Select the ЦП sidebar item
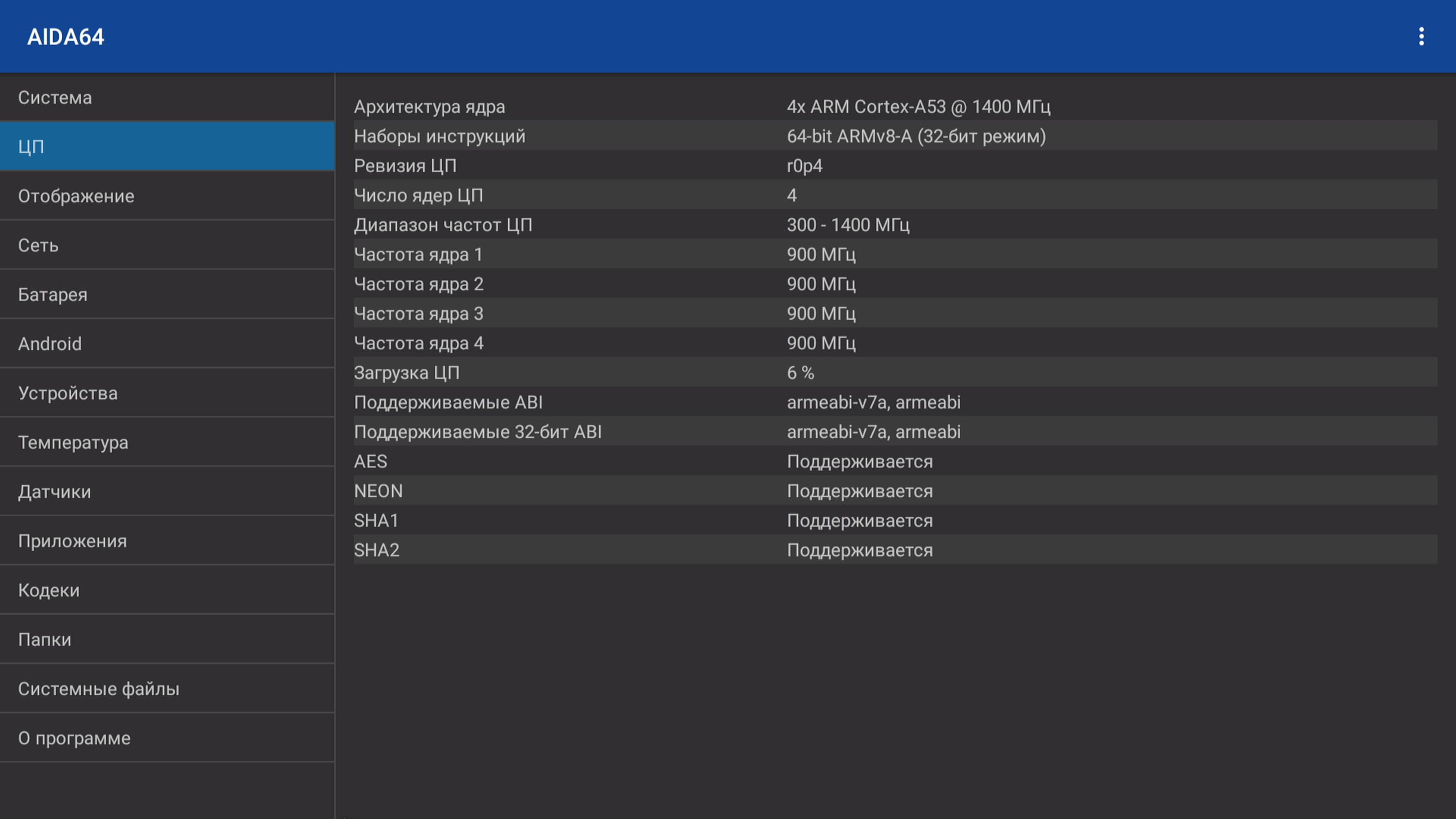Viewport: 1456px width, 819px height. click(x=167, y=147)
